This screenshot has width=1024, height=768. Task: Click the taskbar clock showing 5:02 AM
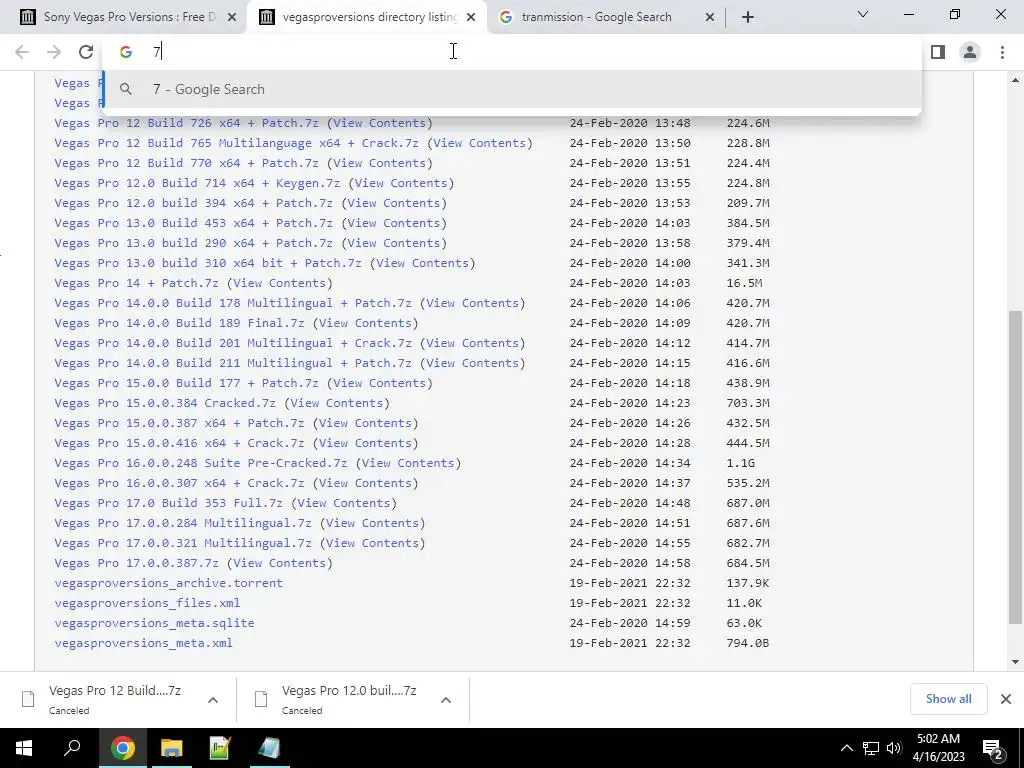[938, 748]
